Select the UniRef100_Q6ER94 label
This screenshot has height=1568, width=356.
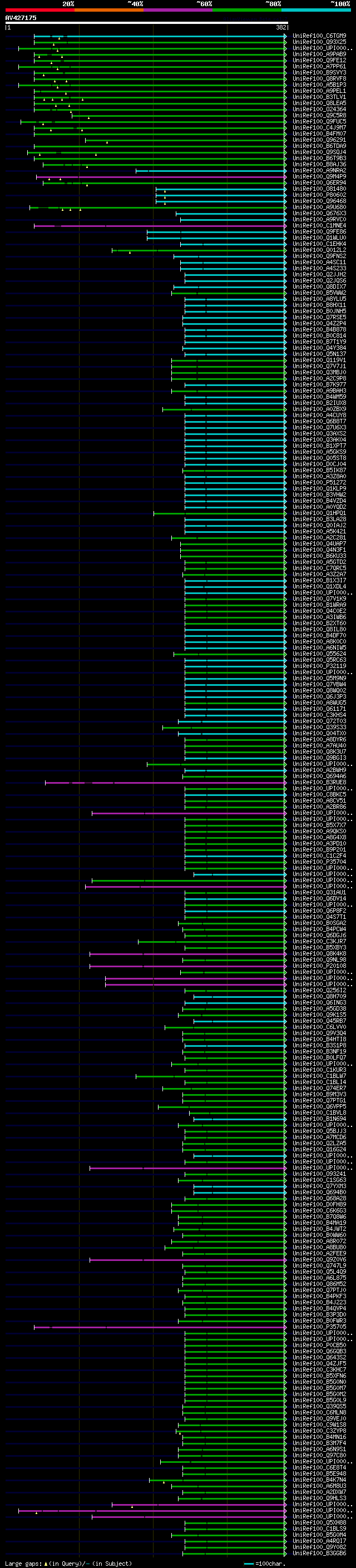tap(319, 182)
